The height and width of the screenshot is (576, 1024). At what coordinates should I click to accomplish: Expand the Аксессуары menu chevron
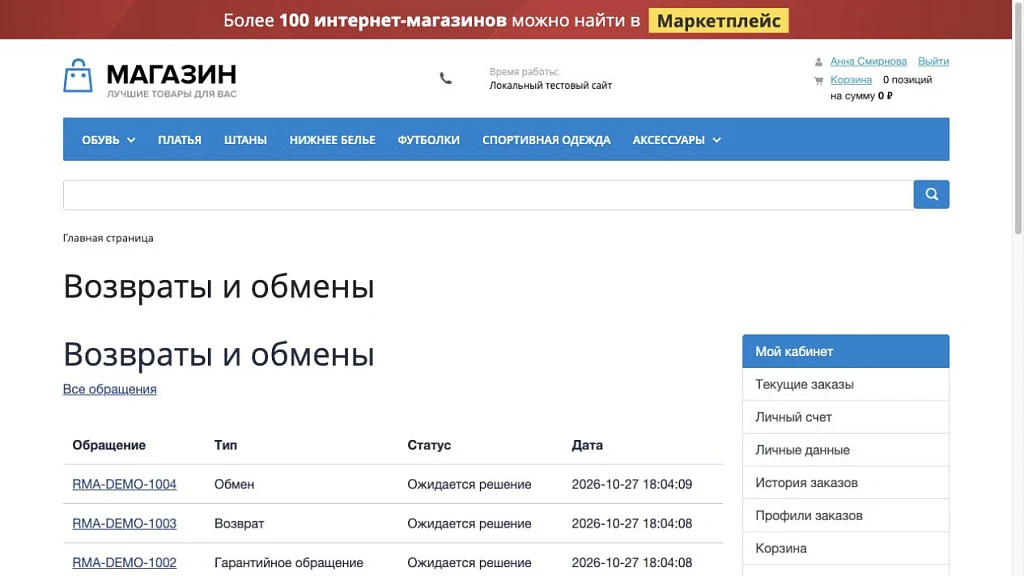716,140
